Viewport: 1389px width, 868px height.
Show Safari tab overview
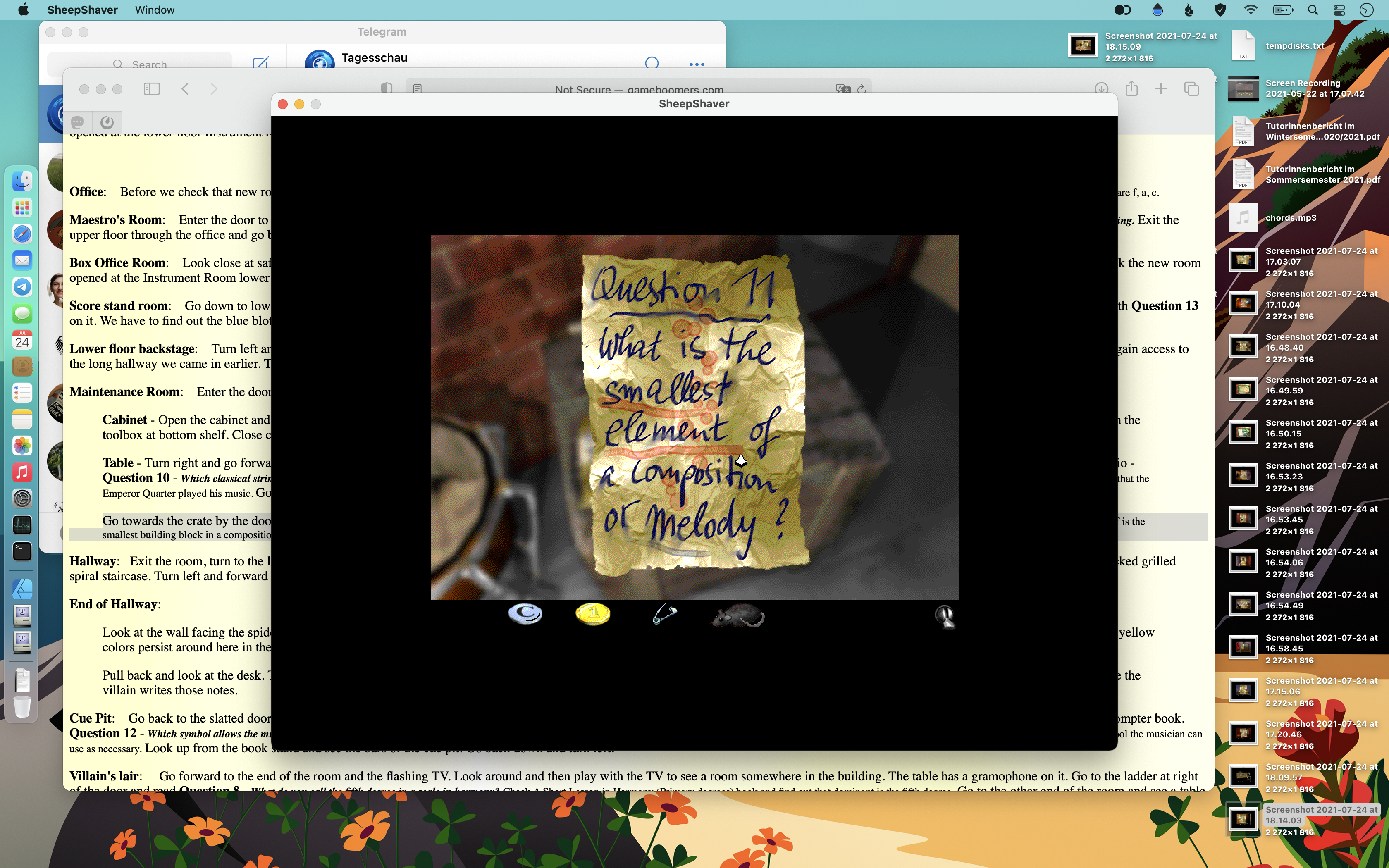point(1191,89)
